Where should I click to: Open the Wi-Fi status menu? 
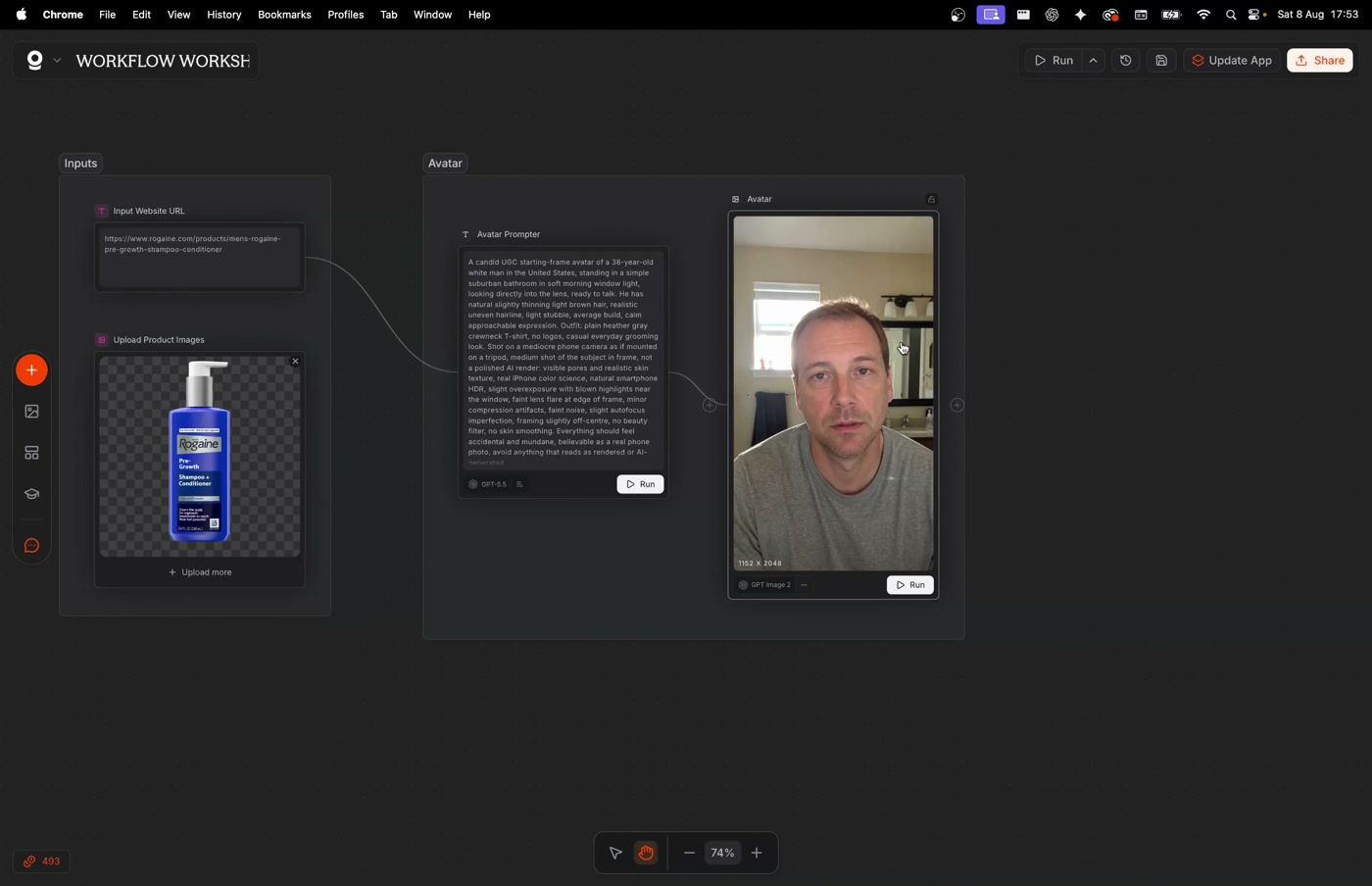click(1202, 15)
